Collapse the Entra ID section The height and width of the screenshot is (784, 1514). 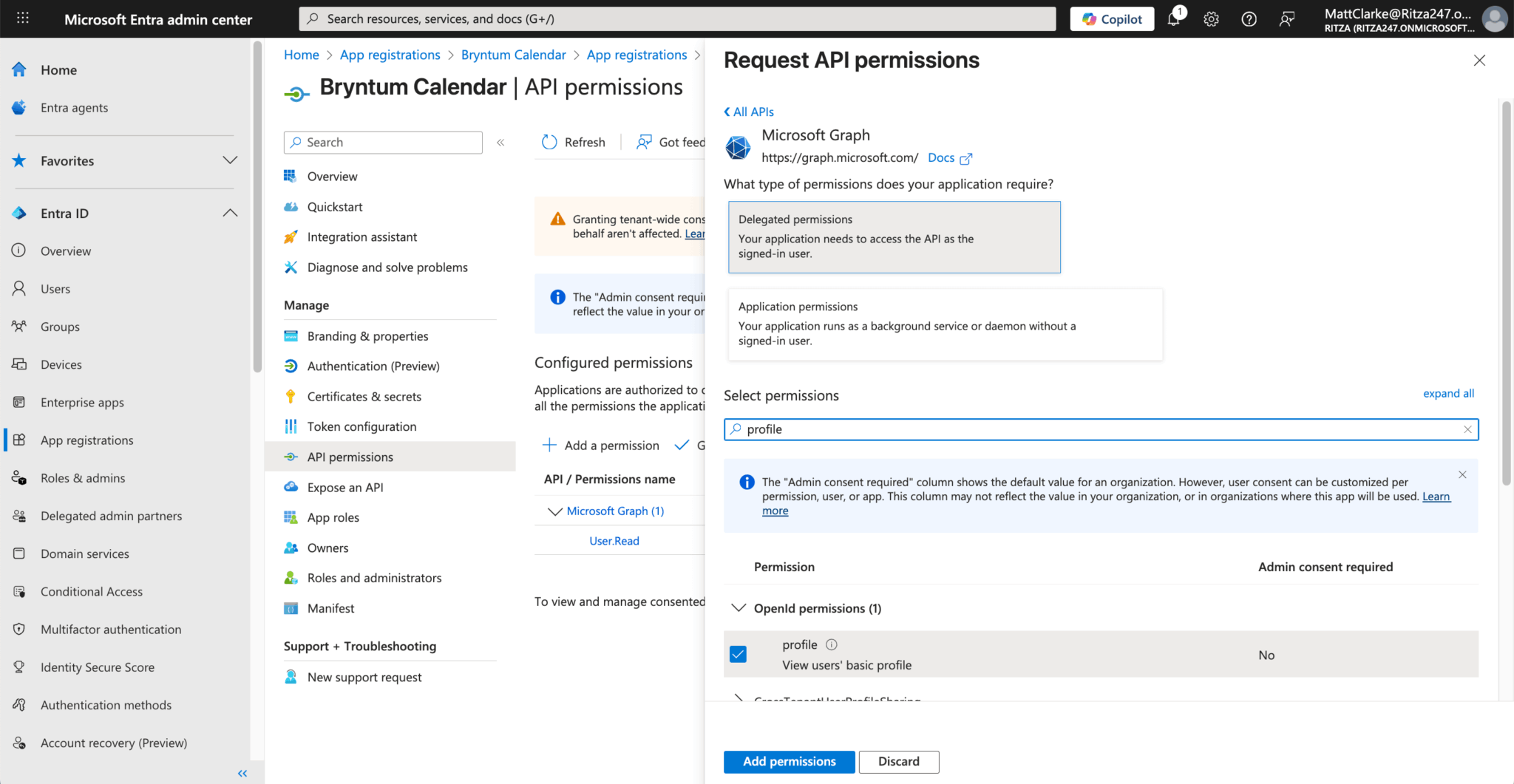tap(230, 214)
